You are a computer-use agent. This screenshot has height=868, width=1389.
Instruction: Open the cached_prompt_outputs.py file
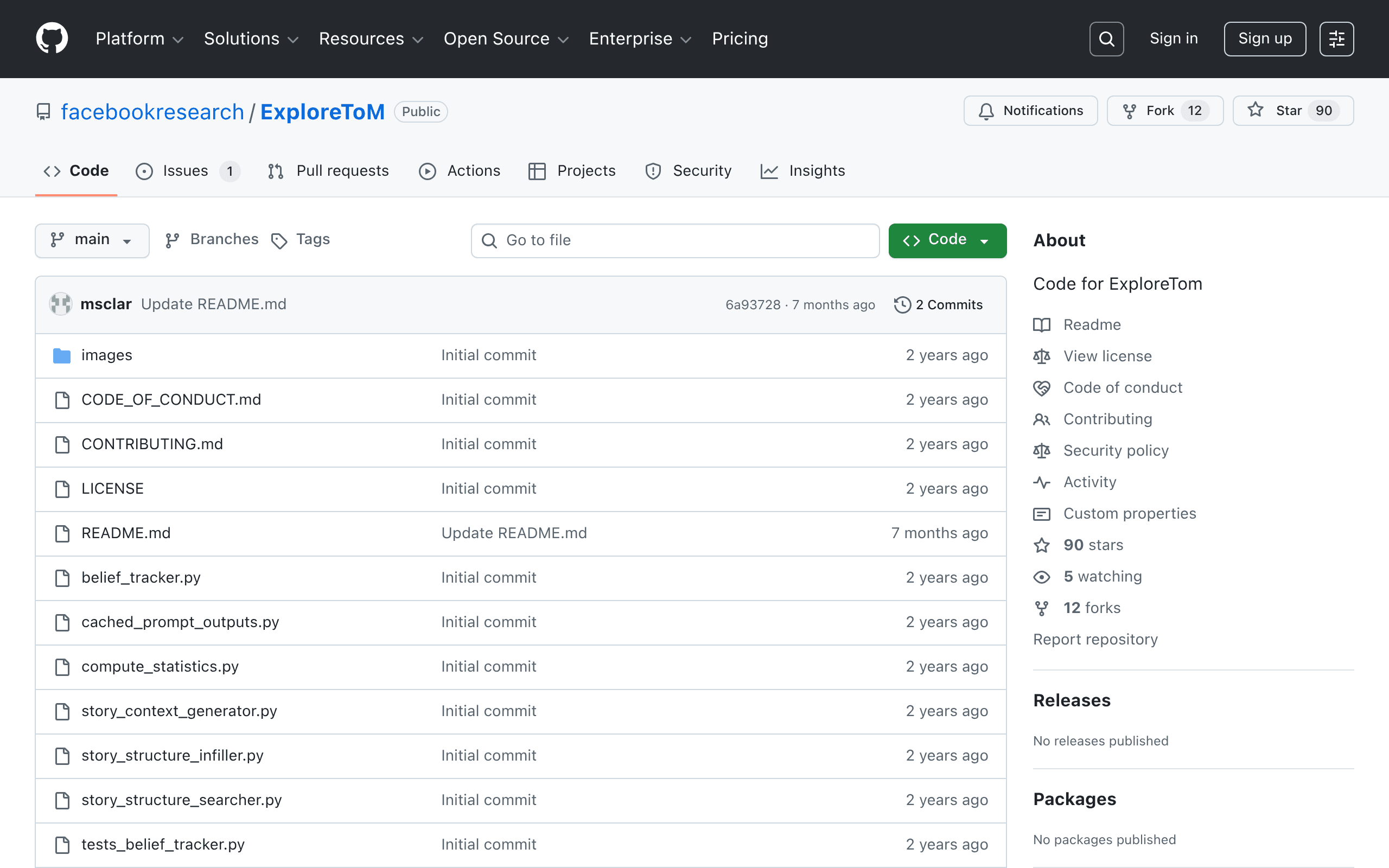(180, 622)
